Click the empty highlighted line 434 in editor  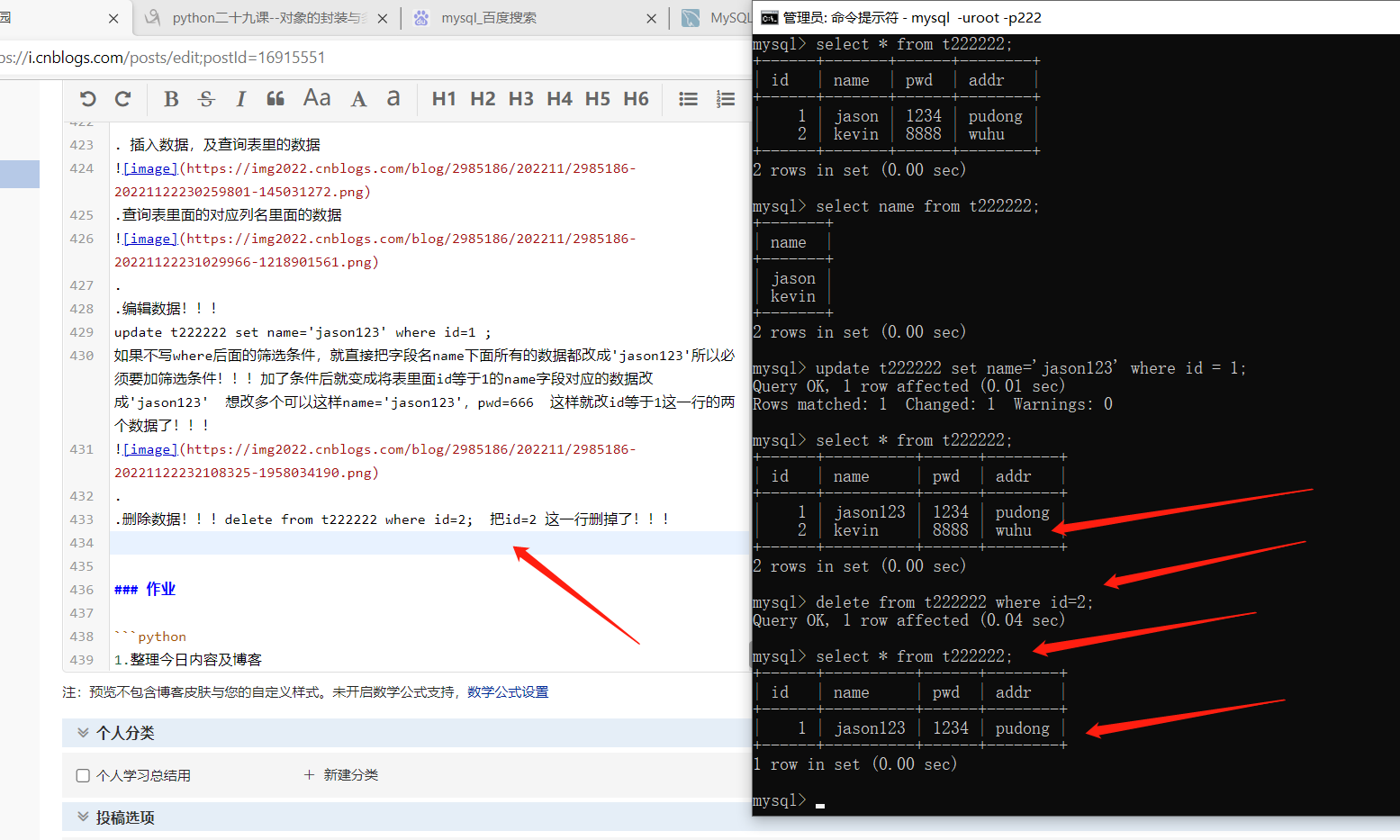click(x=429, y=543)
